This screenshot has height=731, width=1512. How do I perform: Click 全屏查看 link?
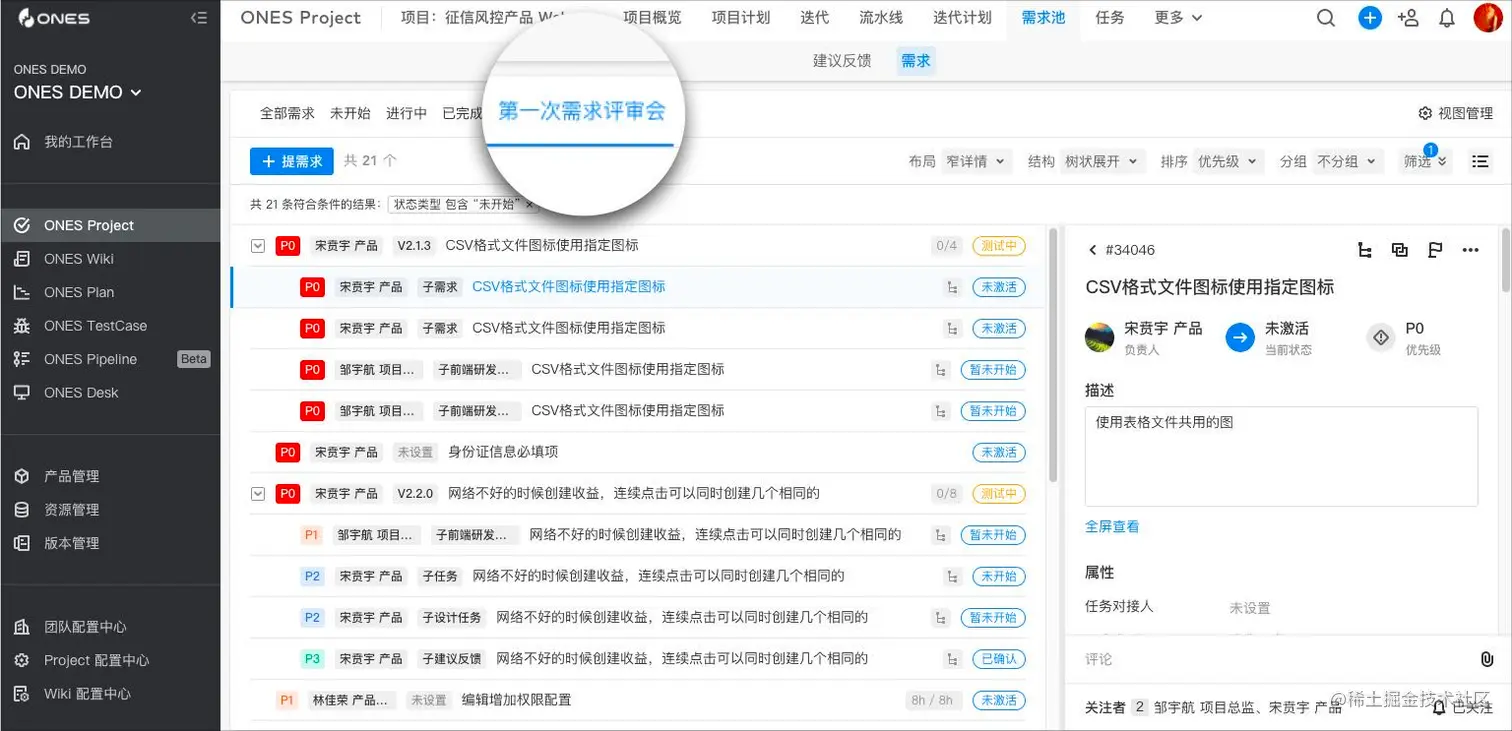[1112, 527]
